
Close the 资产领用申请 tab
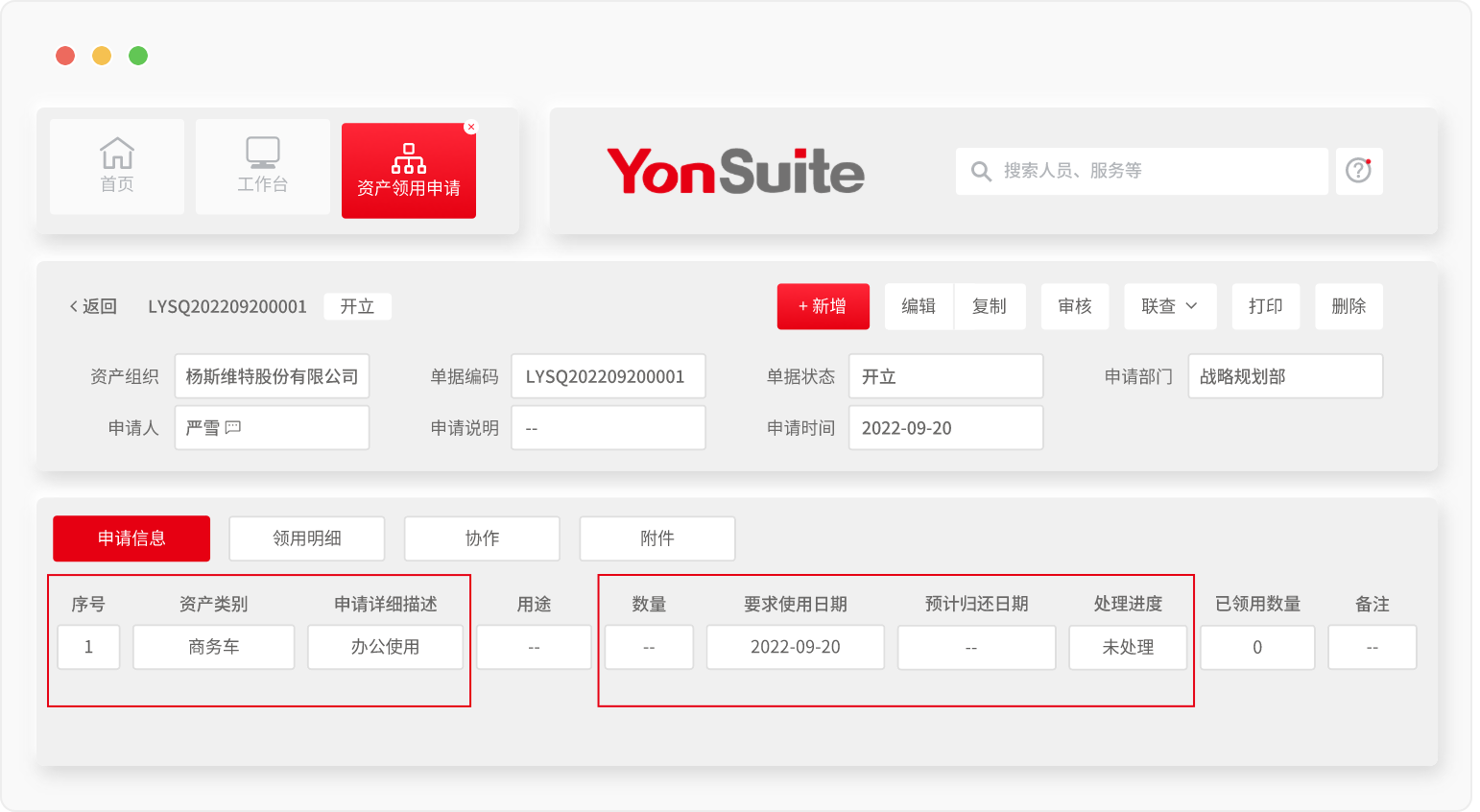click(x=470, y=127)
